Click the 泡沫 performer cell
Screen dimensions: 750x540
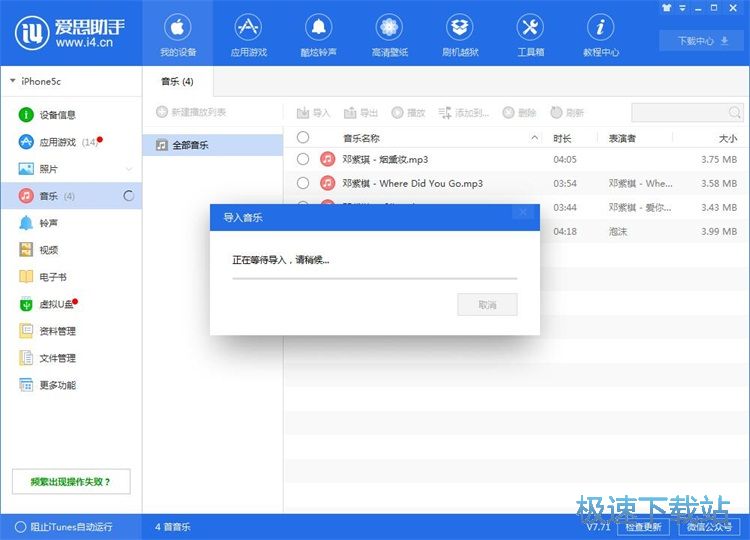[x=618, y=231]
